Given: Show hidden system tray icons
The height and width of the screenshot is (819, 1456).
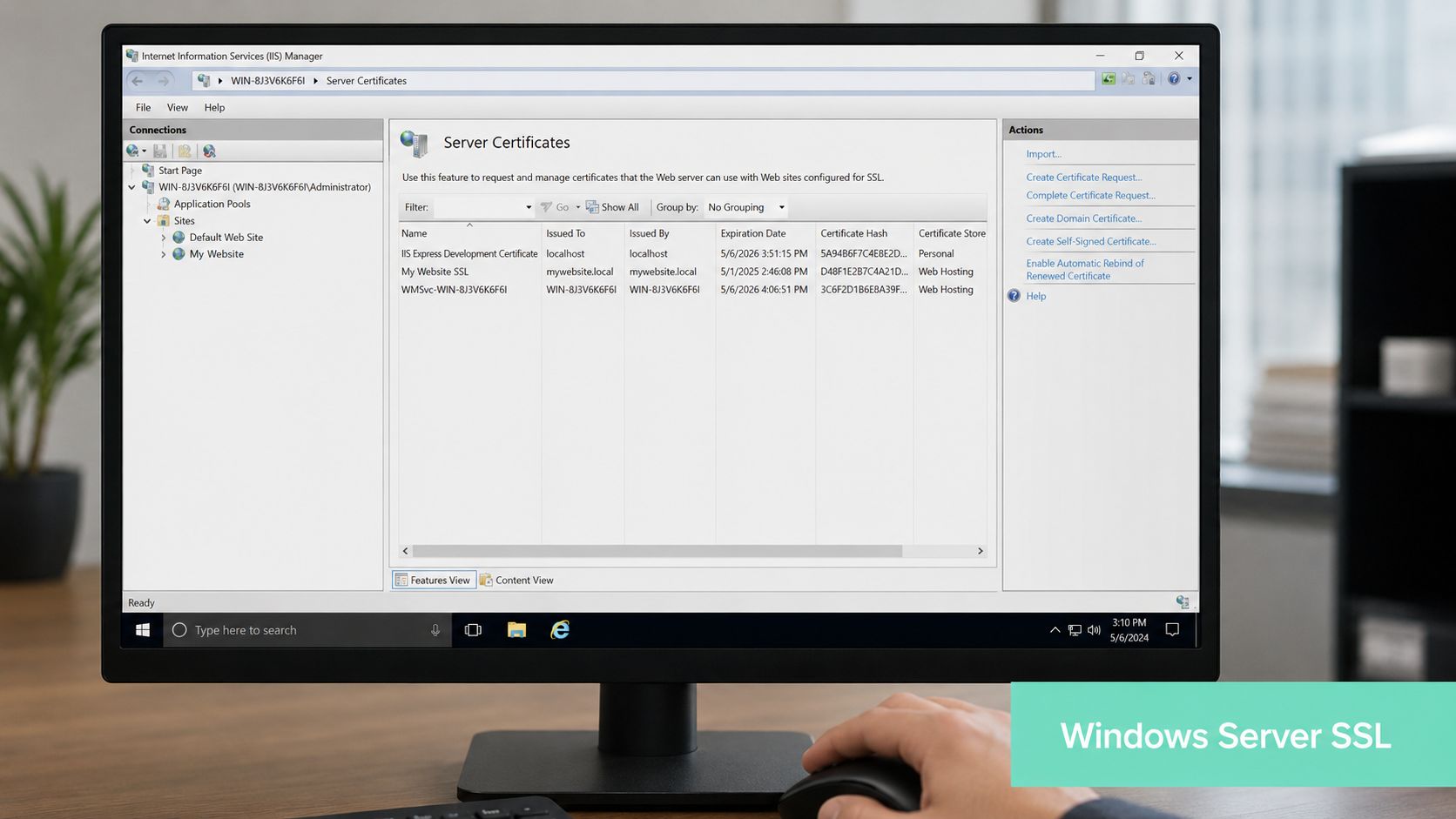Looking at the screenshot, I should [1055, 630].
